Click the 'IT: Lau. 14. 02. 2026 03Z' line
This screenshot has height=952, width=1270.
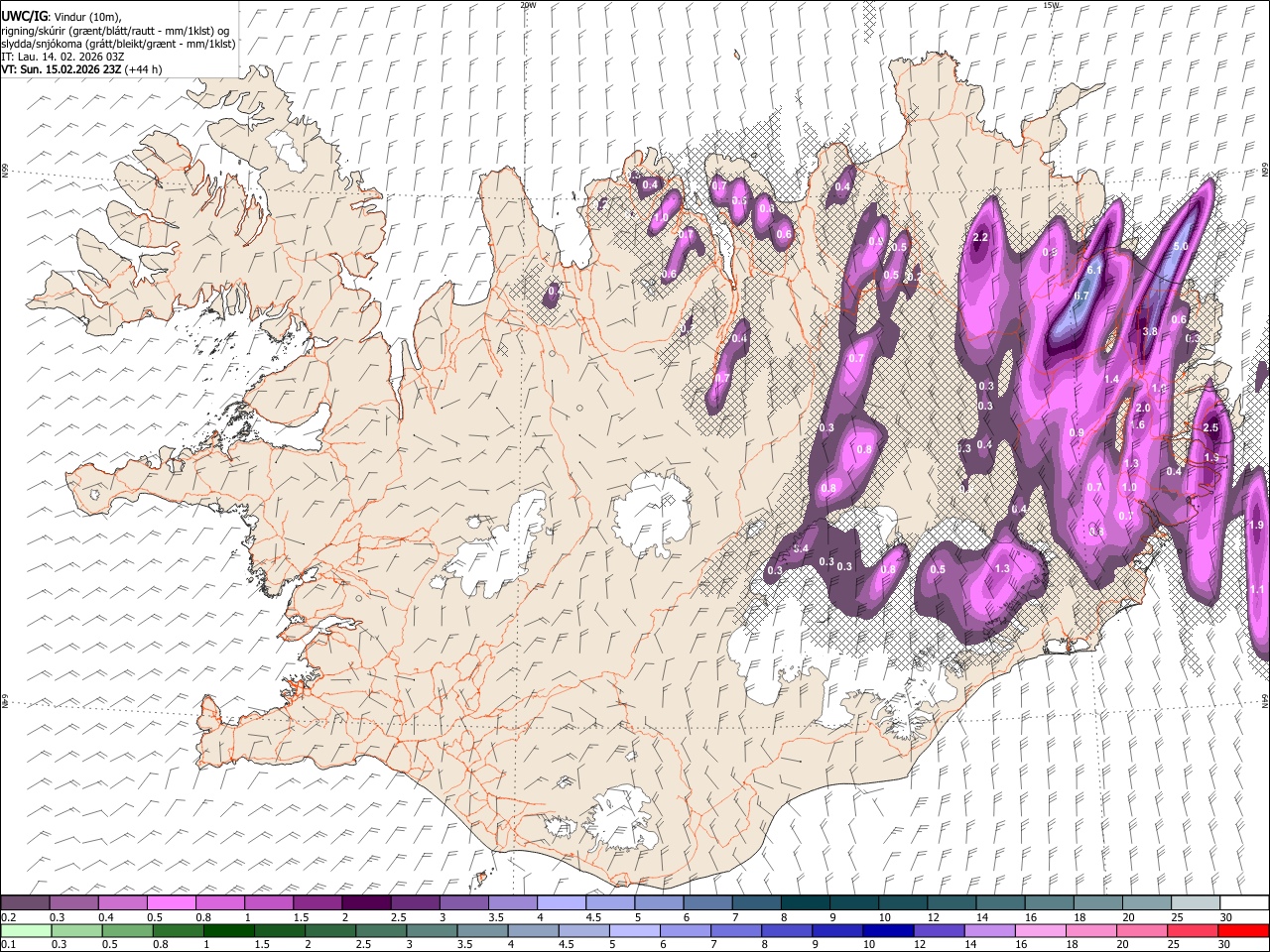[63, 57]
